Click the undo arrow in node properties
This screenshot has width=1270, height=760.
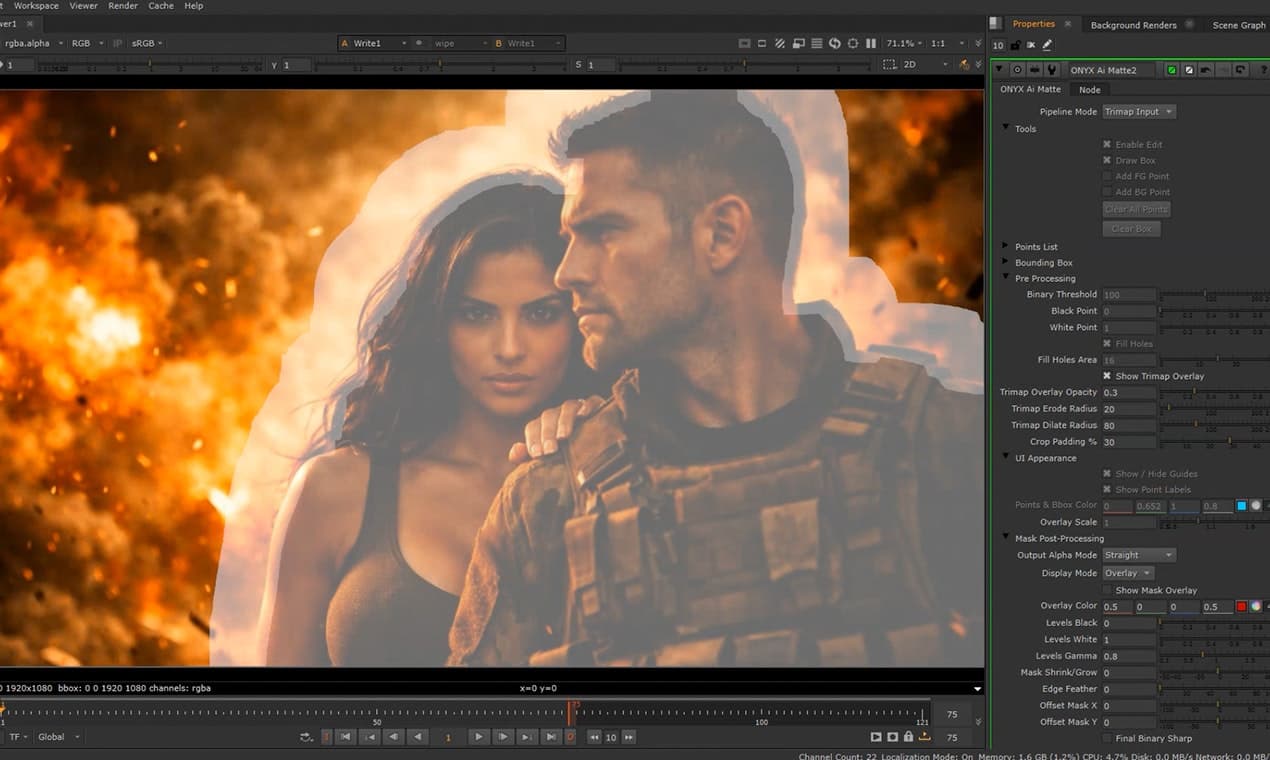1204,70
